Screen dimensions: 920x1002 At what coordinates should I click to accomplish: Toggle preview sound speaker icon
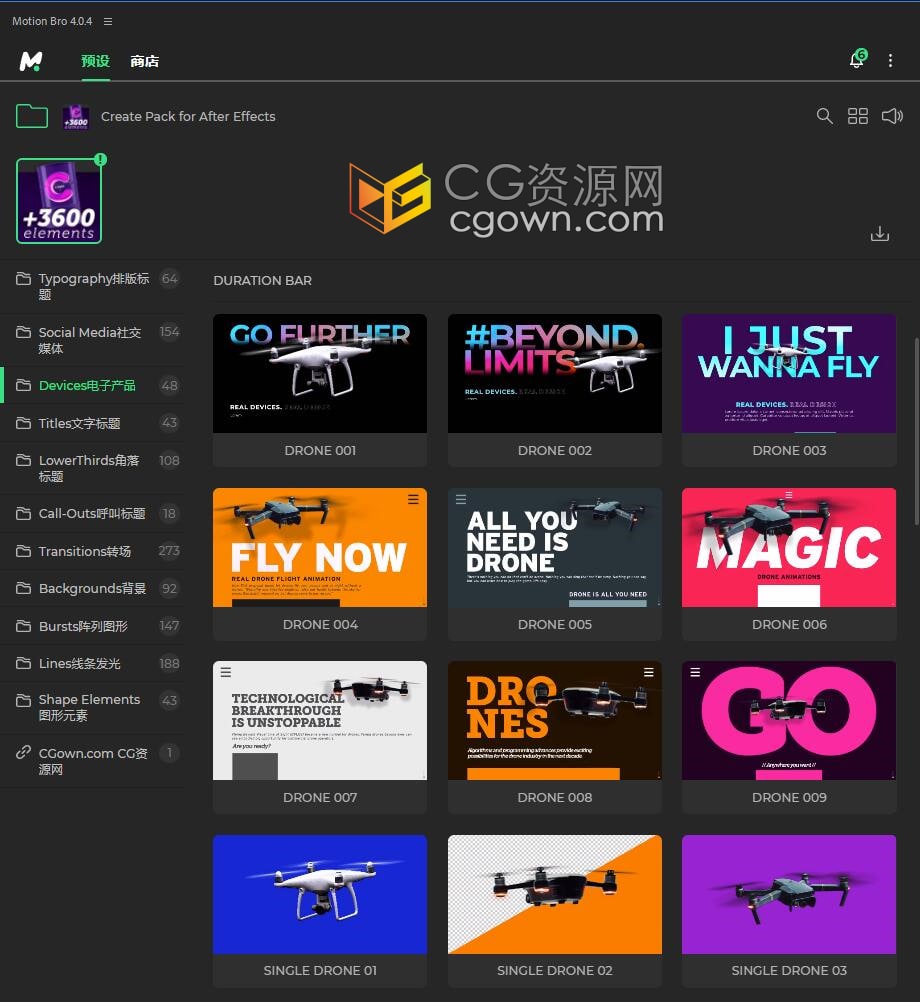click(892, 116)
